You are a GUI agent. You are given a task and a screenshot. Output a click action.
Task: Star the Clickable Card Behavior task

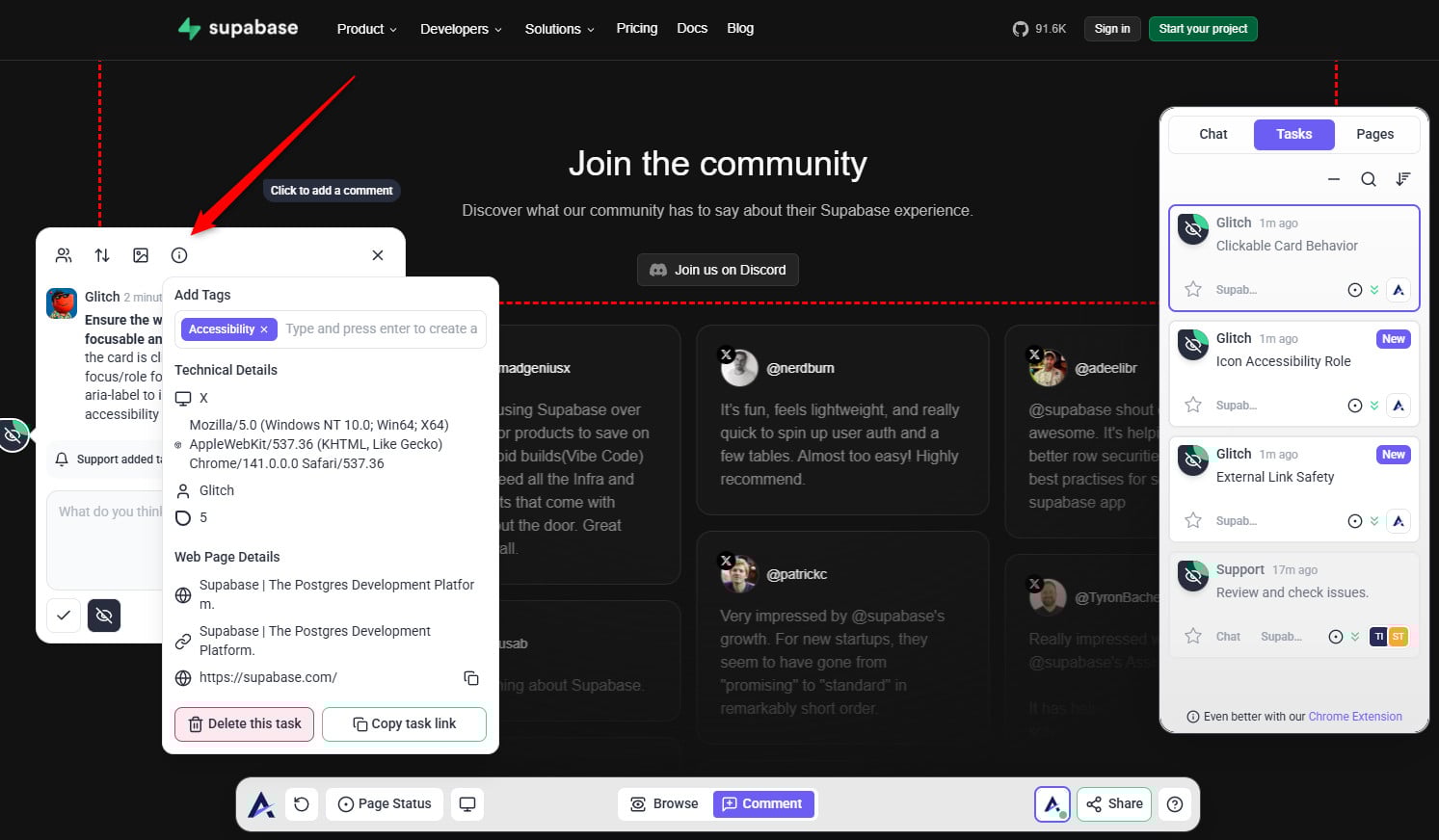(1193, 289)
